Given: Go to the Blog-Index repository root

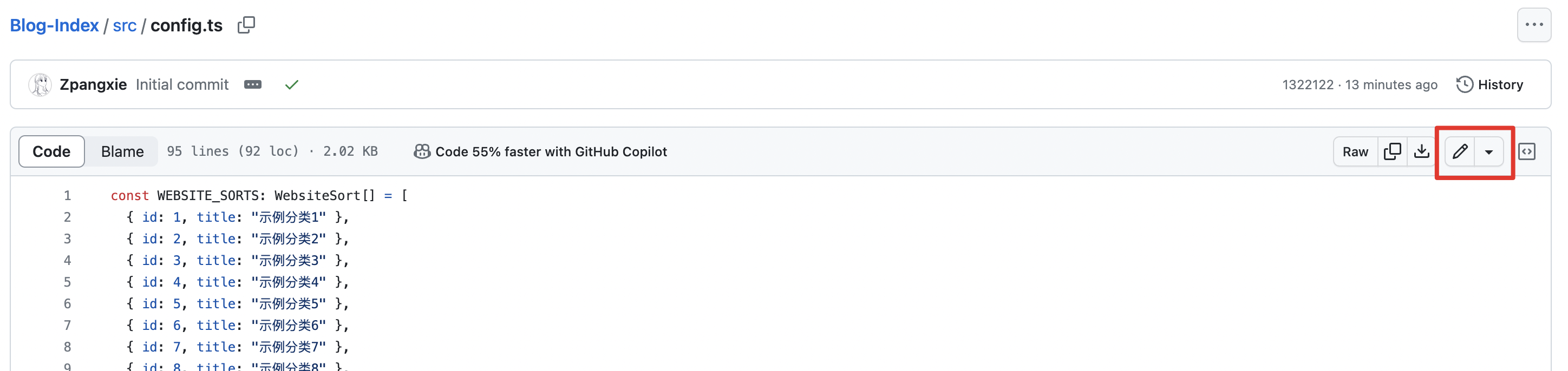Looking at the screenshot, I should point(54,25).
